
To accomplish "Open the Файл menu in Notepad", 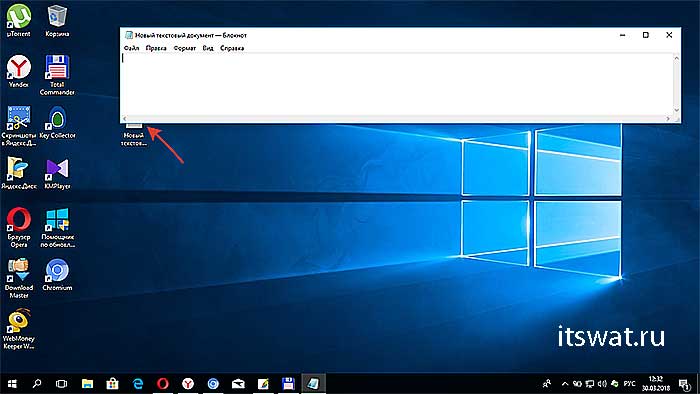I will point(132,48).
